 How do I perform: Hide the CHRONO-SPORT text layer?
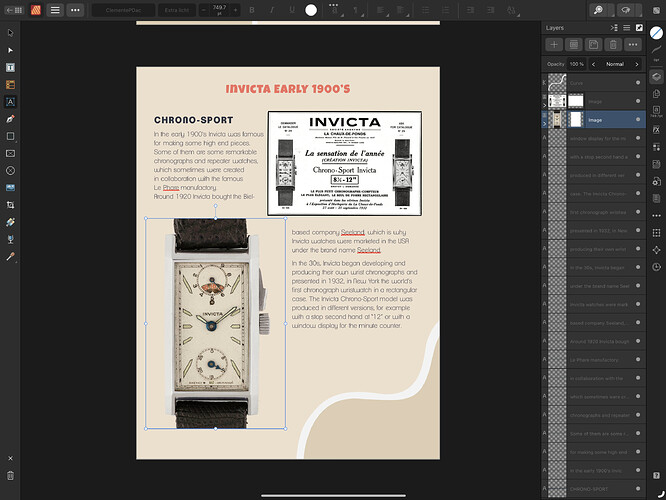coord(638,489)
